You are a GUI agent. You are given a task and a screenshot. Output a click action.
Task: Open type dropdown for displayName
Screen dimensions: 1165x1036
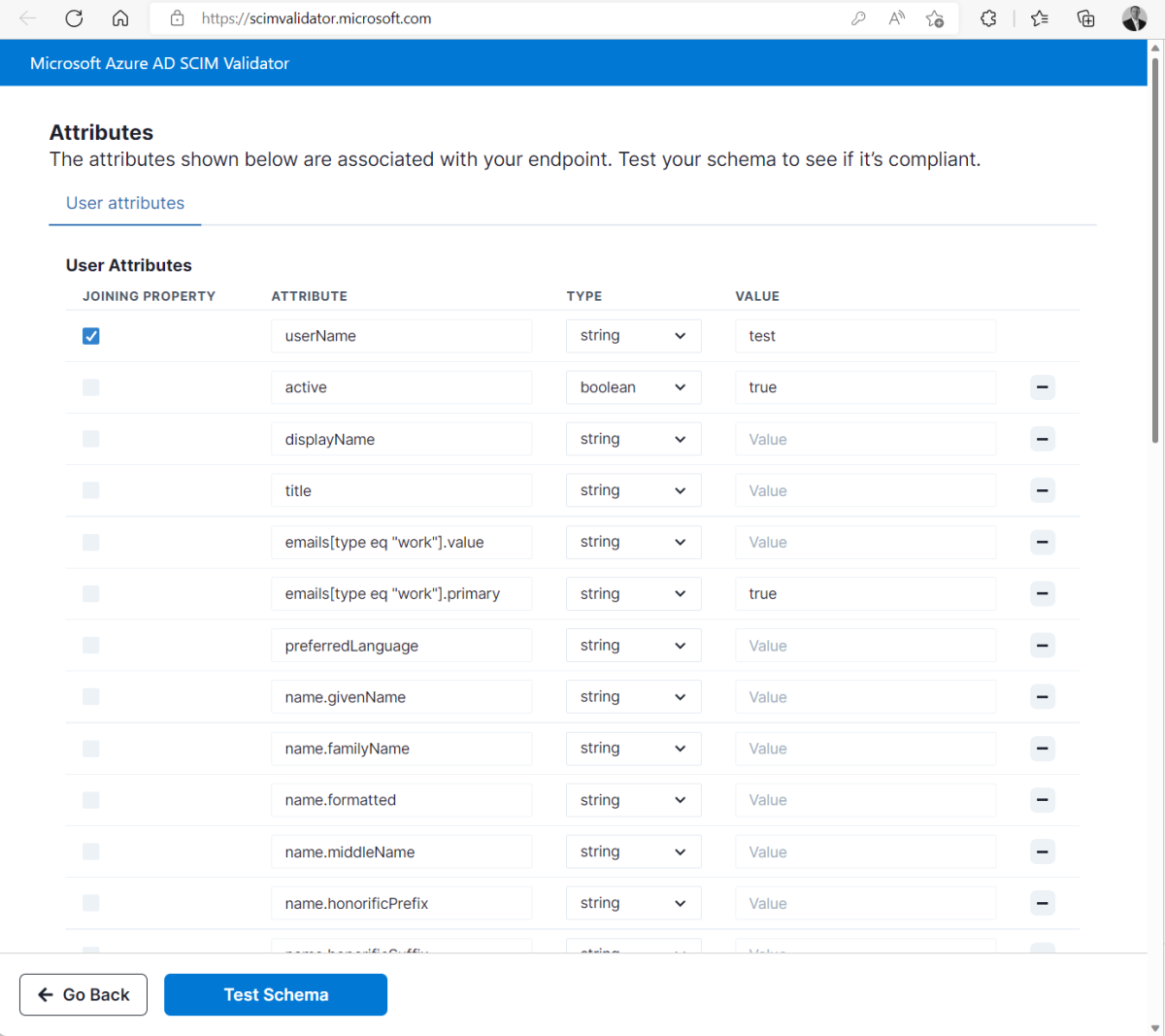633,439
